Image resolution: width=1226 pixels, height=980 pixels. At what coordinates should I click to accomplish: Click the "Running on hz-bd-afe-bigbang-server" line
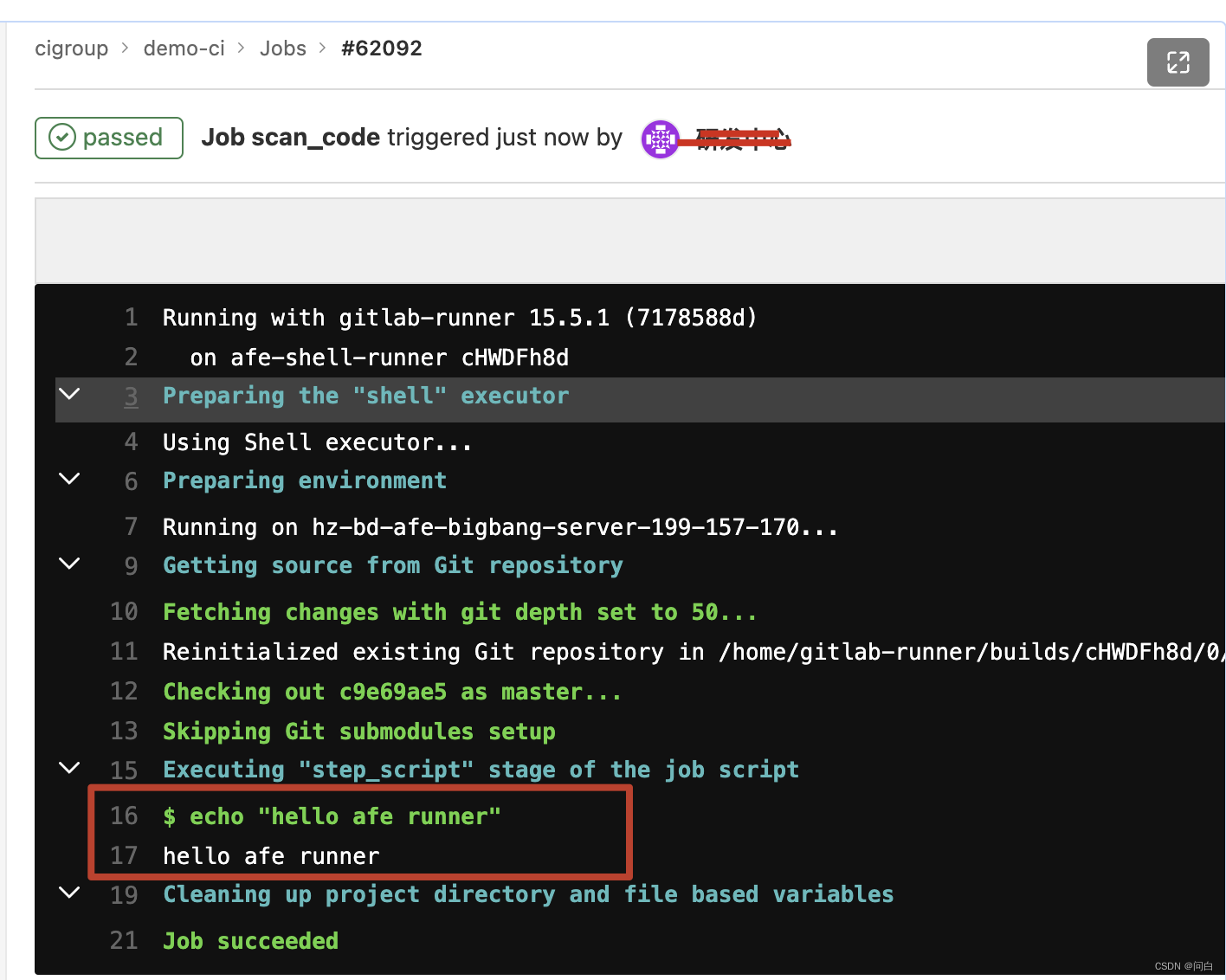[x=500, y=527]
